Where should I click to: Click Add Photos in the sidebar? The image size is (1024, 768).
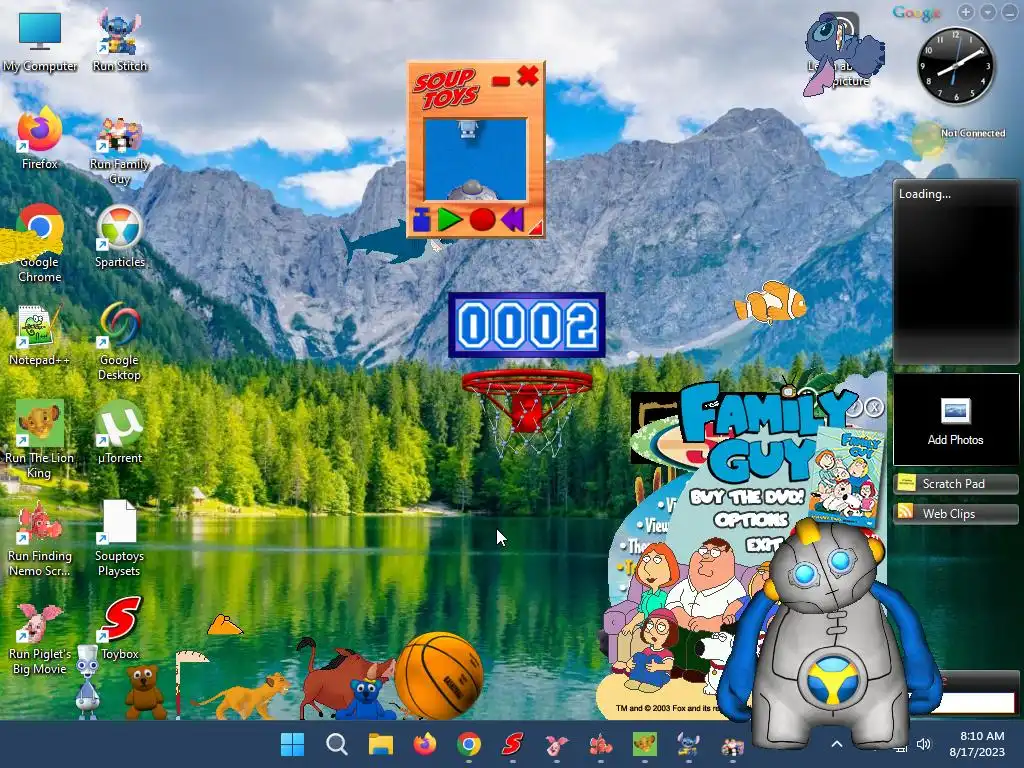coord(955,421)
